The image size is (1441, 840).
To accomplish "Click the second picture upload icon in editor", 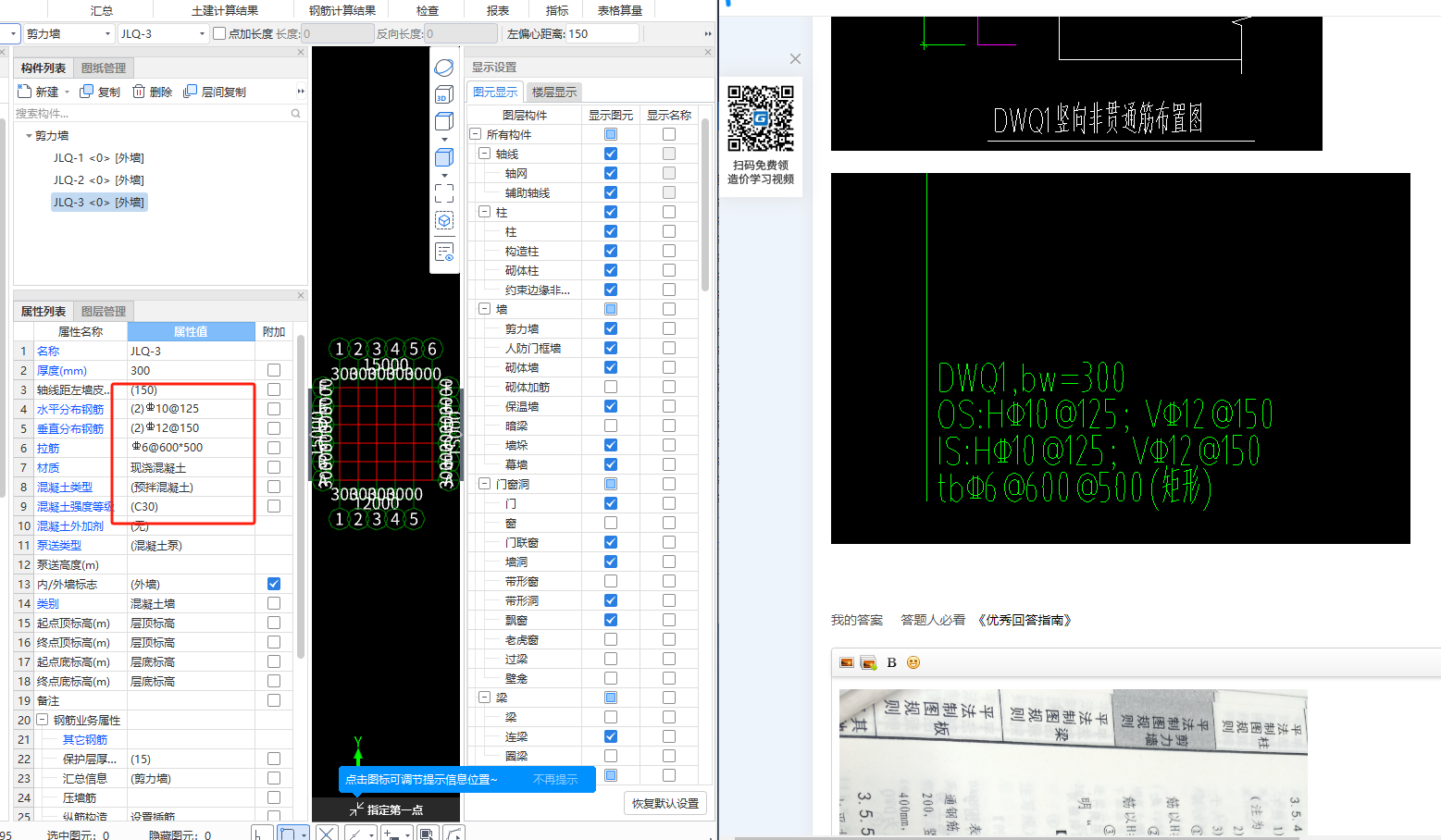I will (x=868, y=662).
